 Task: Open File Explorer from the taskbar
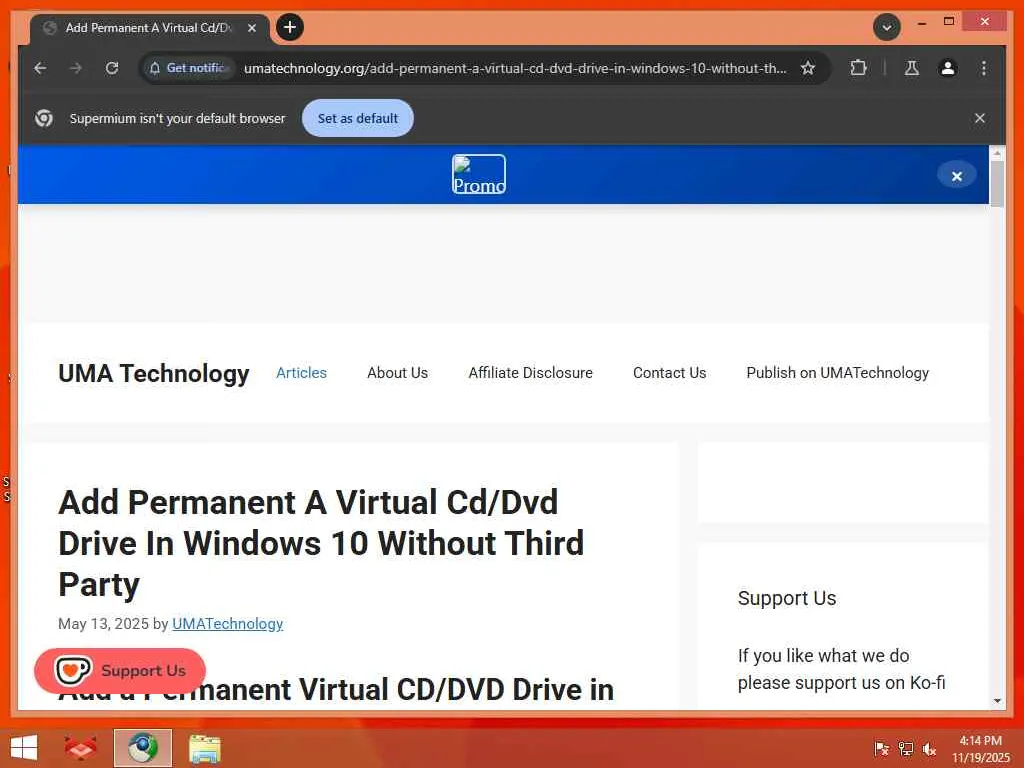204,748
